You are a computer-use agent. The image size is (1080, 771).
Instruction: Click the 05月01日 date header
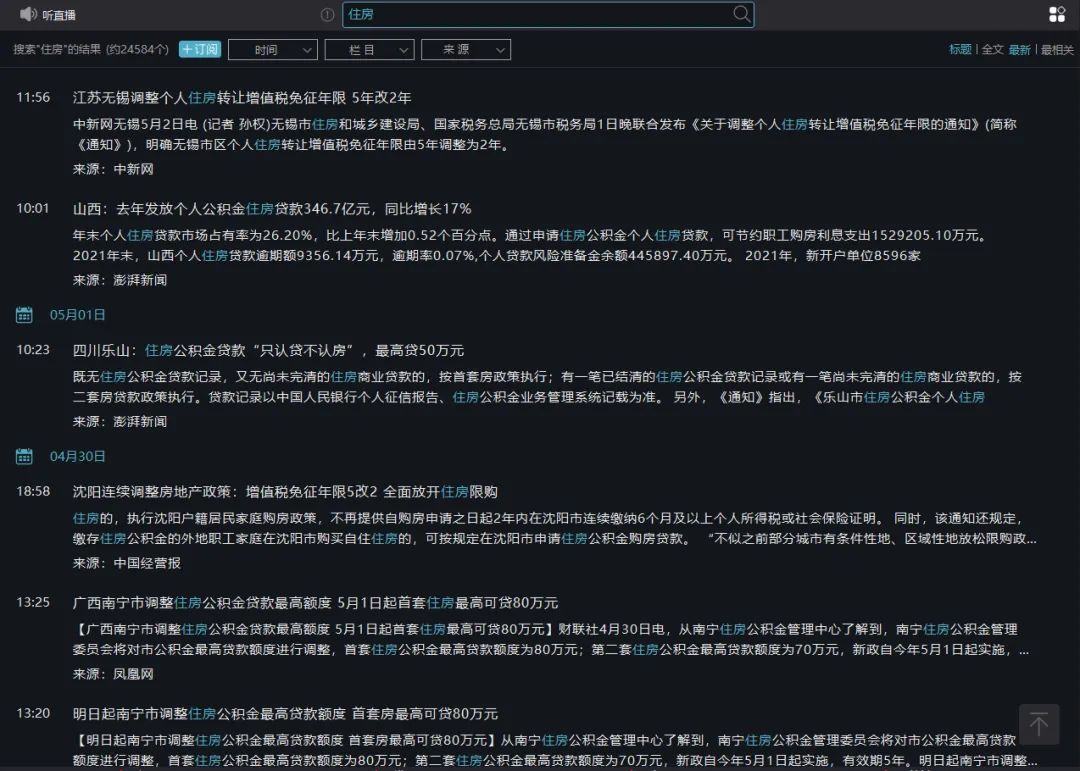(x=77, y=315)
